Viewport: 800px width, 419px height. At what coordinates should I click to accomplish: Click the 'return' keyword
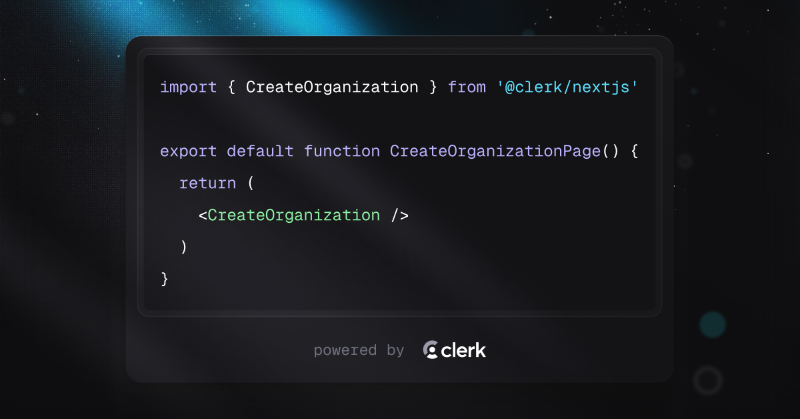208,183
